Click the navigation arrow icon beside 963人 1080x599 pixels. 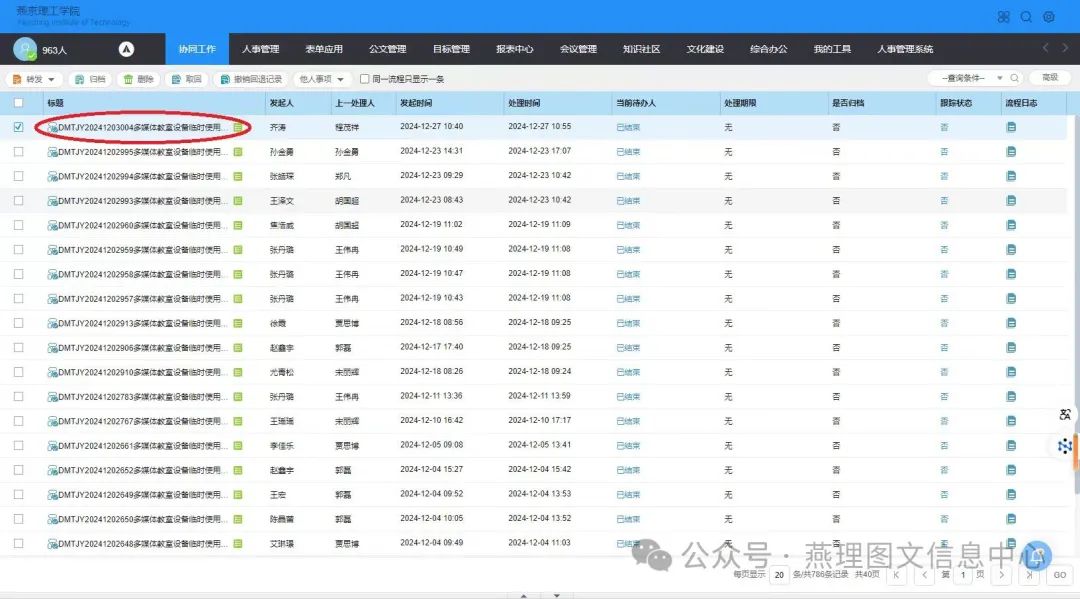click(x=127, y=49)
